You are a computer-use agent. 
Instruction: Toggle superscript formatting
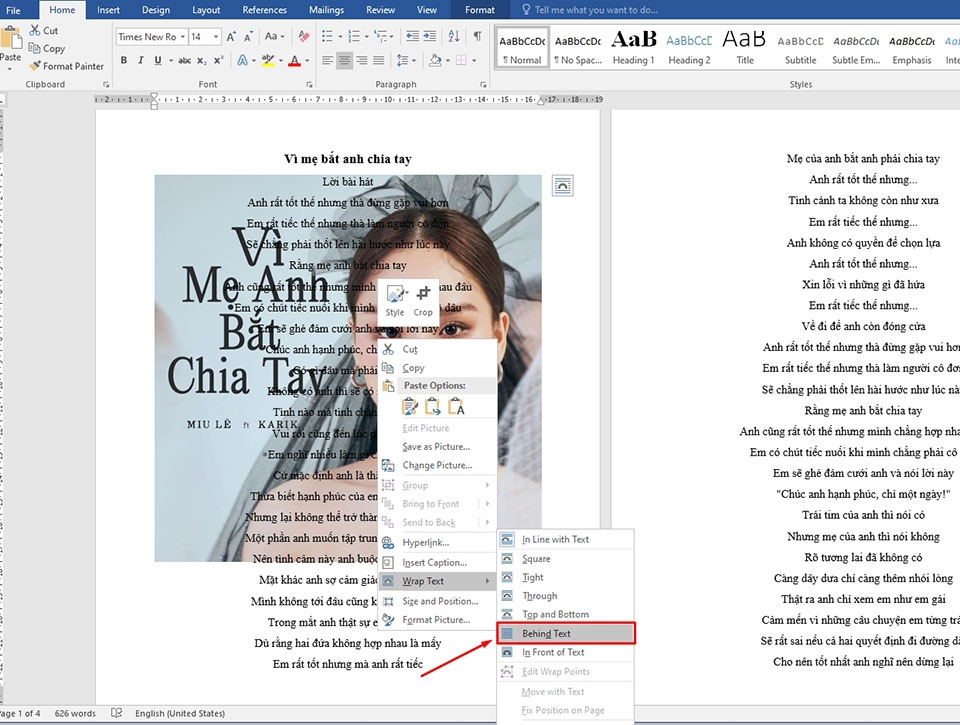pyautogui.click(x=219, y=60)
